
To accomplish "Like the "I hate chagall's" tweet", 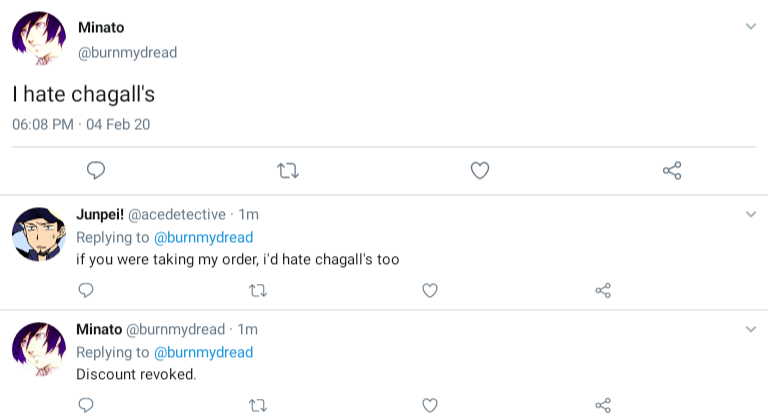I will pyautogui.click(x=480, y=171).
